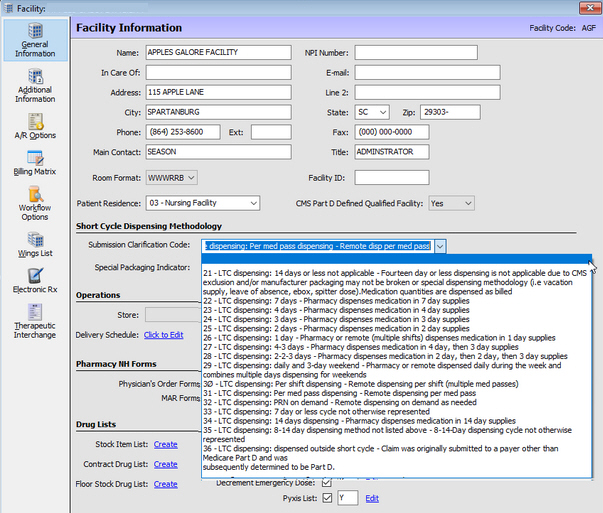Click the Zip code field
Image resolution: width=603 pixels, height=513 pixels.
[450, 112]
